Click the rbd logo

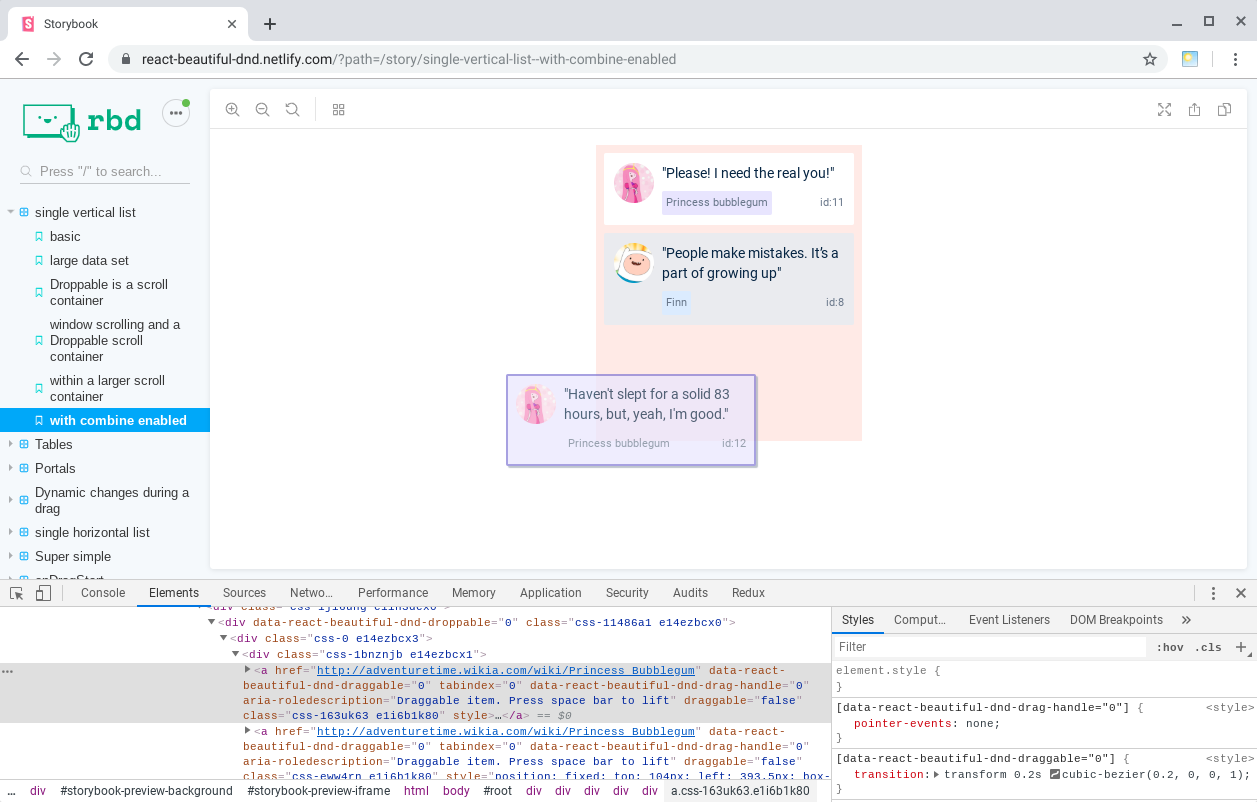click(82, 121)
